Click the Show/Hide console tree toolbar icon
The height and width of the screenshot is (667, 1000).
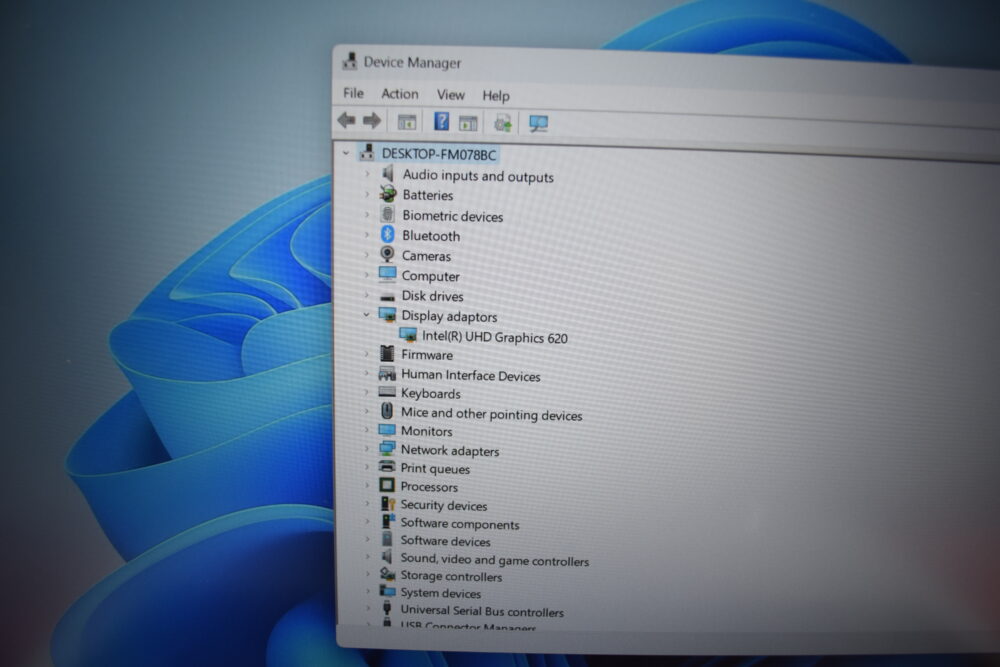(x=407, y=121)
